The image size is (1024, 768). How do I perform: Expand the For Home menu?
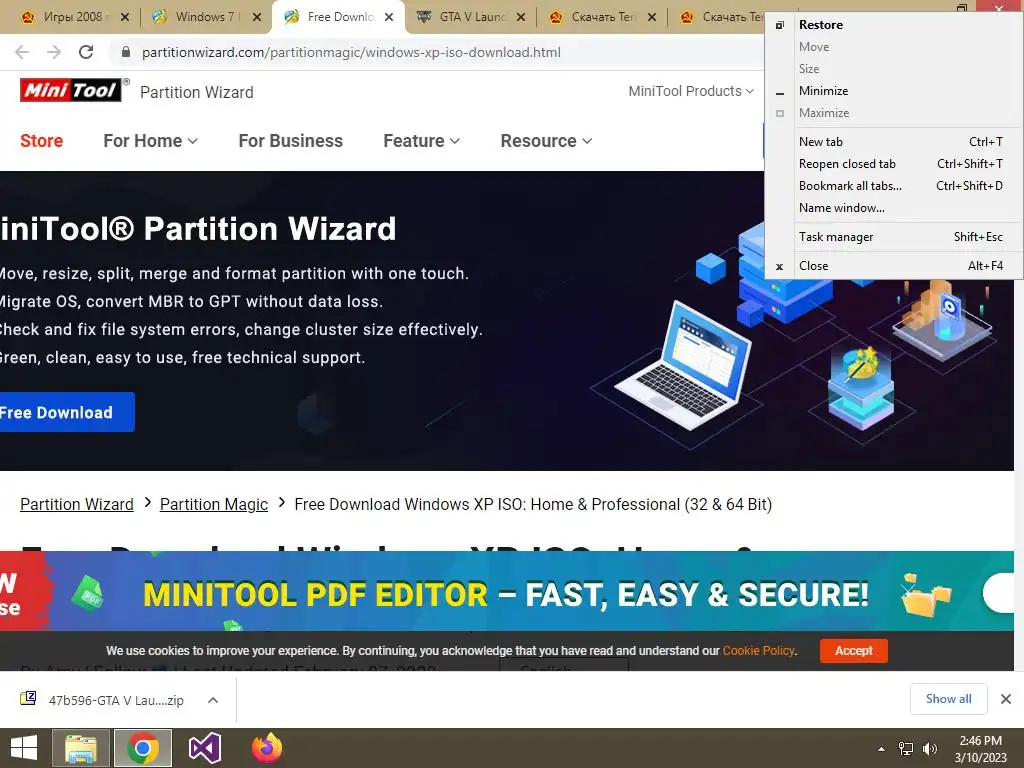150,140
